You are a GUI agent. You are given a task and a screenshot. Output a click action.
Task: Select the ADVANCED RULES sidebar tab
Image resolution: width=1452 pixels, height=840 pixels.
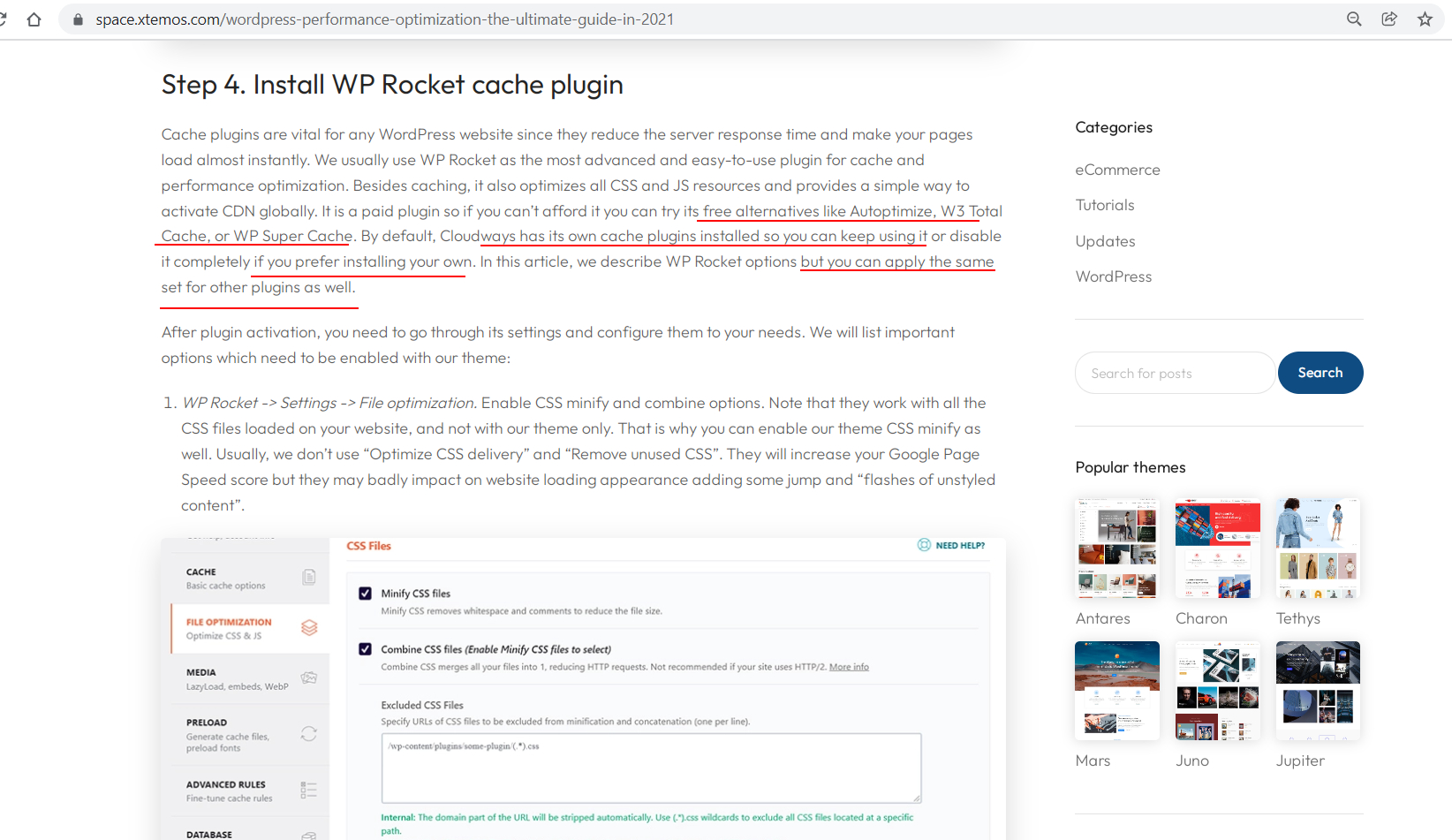pos(250,791)
